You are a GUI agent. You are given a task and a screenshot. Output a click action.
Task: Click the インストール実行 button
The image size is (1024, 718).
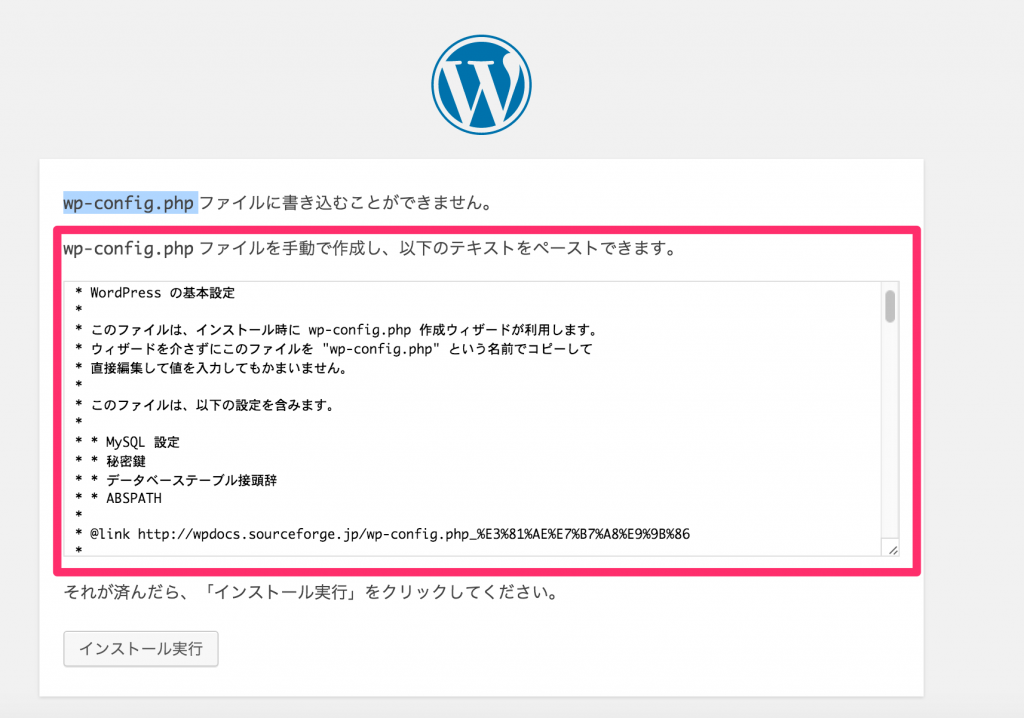[x=141, y=648]
